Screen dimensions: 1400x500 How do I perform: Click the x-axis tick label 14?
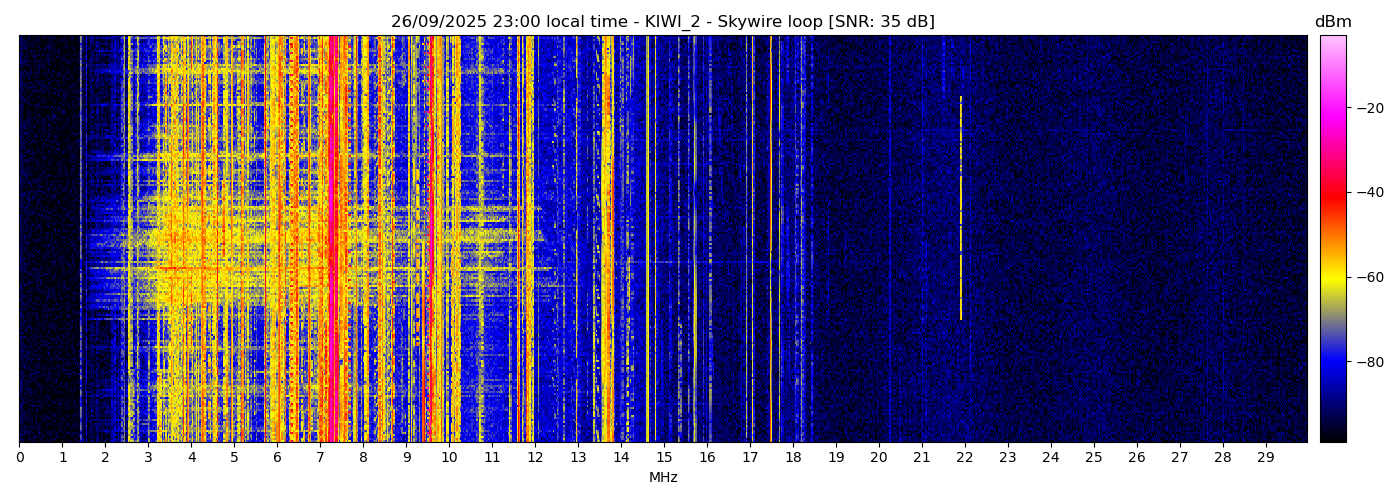point(621,458)
